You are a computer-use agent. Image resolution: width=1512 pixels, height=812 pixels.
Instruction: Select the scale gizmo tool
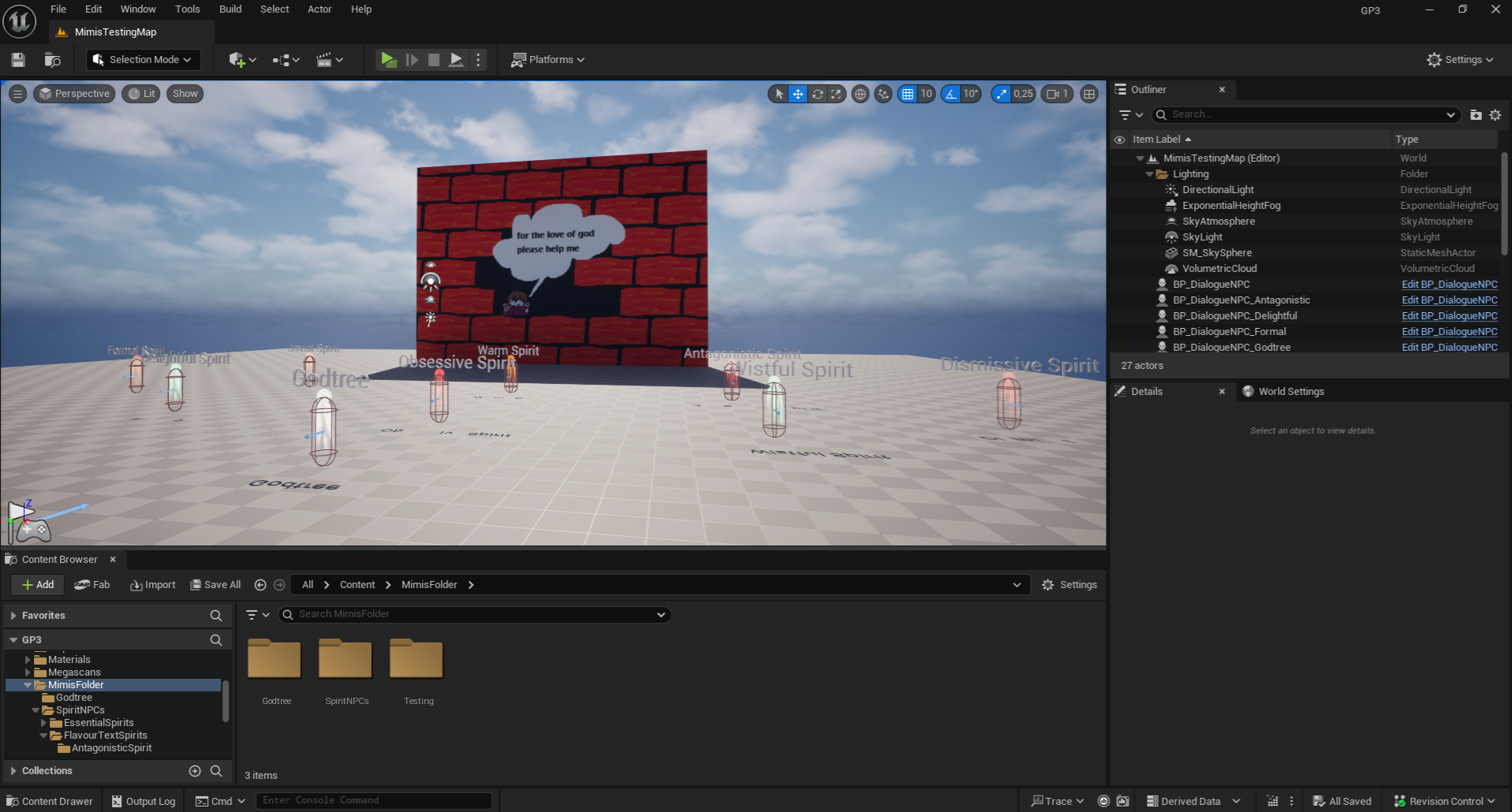point(836,94)
